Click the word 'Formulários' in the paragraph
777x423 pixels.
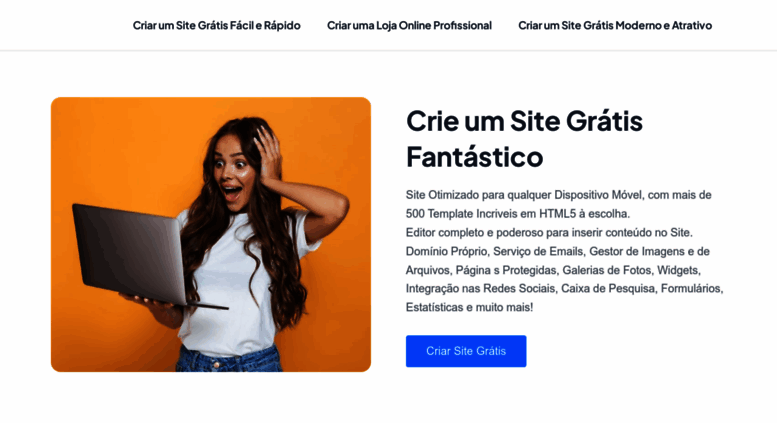point(691,289)
